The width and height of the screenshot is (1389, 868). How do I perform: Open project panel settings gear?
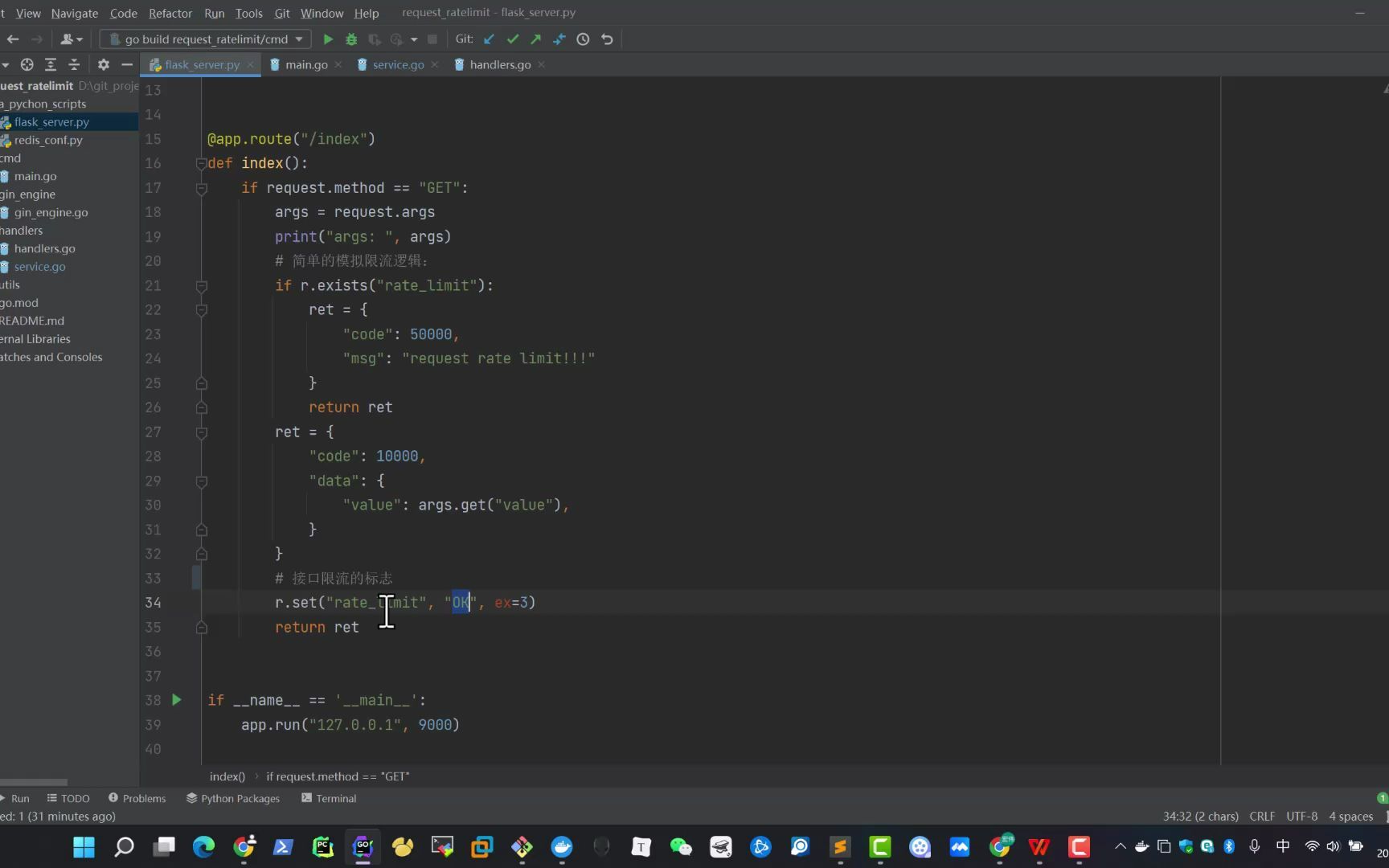[x=103, y=64]
